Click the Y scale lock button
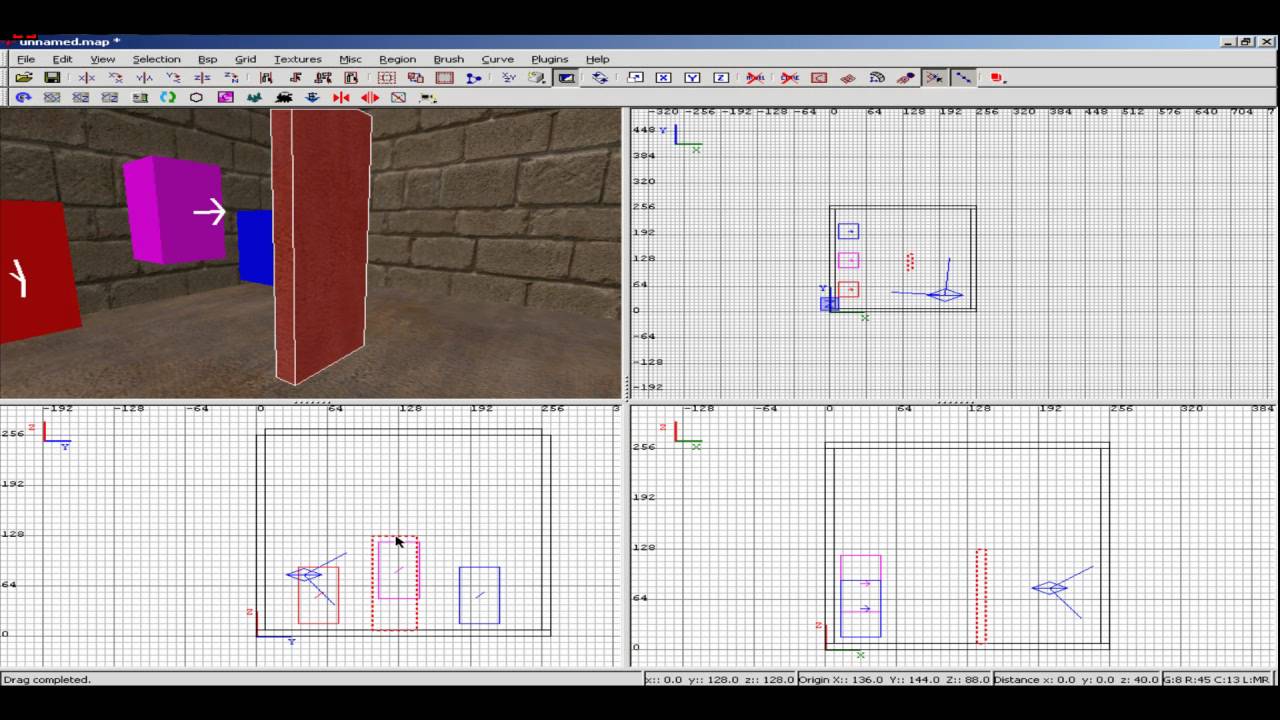 point(692,78)
